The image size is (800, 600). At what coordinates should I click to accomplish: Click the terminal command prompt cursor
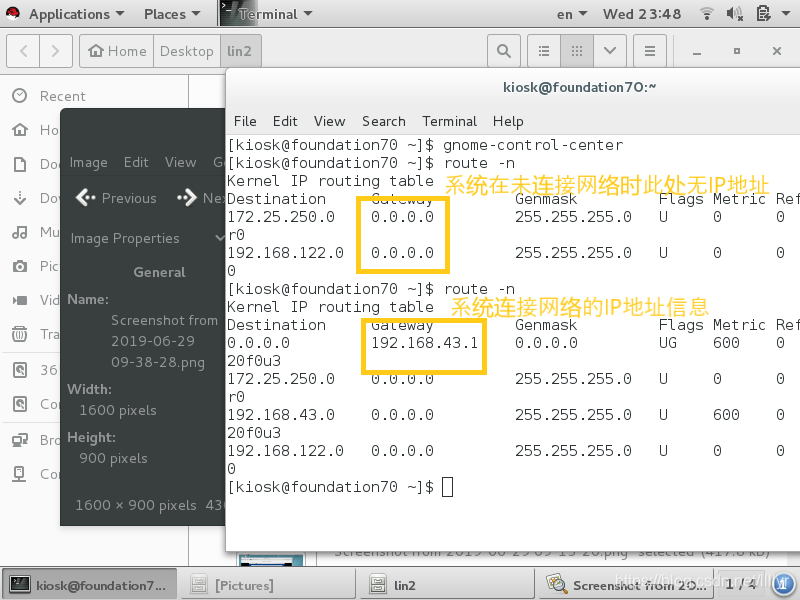pos(447,487)
